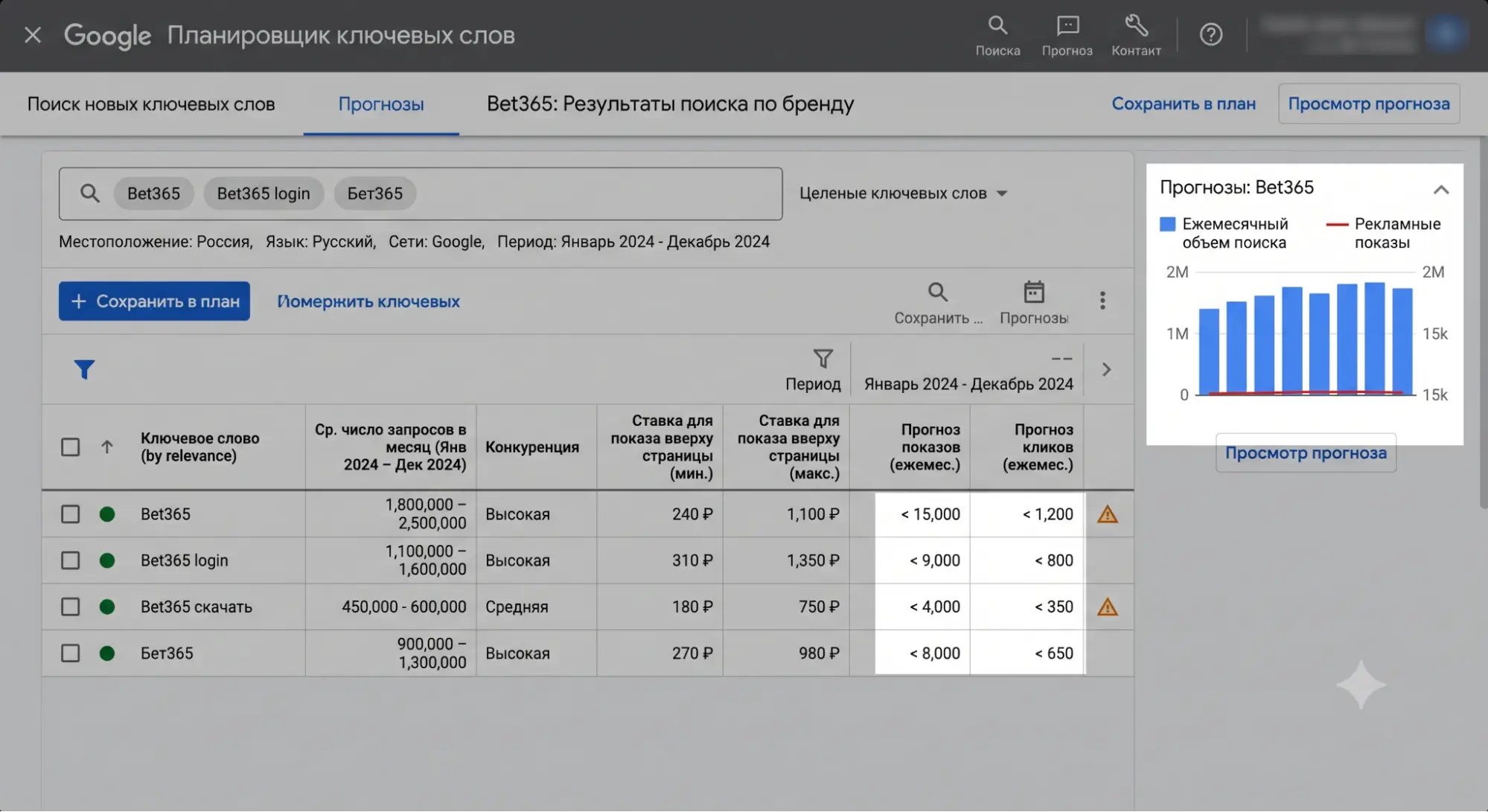The image size is (1488, 812).
Task: Click Просмотр прогноза link under the chart
Action: (x=1306, y=453)
